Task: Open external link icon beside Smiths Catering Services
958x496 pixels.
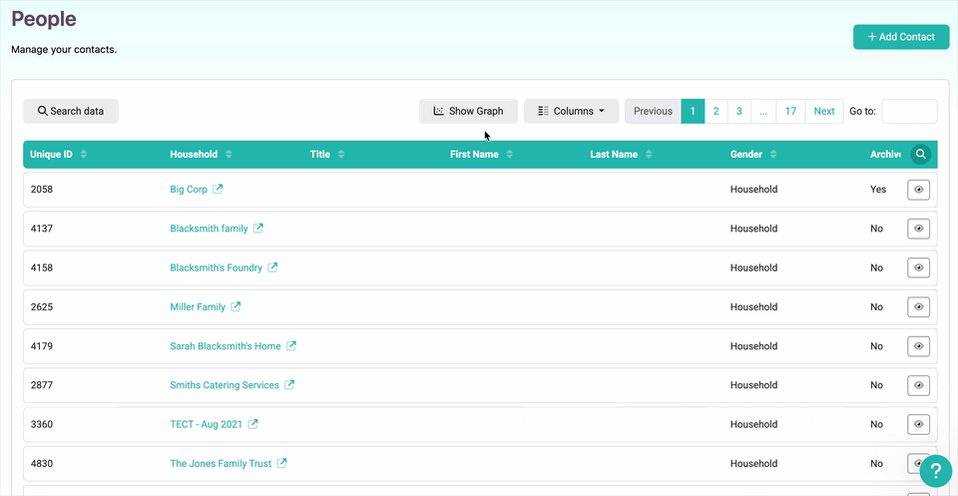Action: coord(290,385)
